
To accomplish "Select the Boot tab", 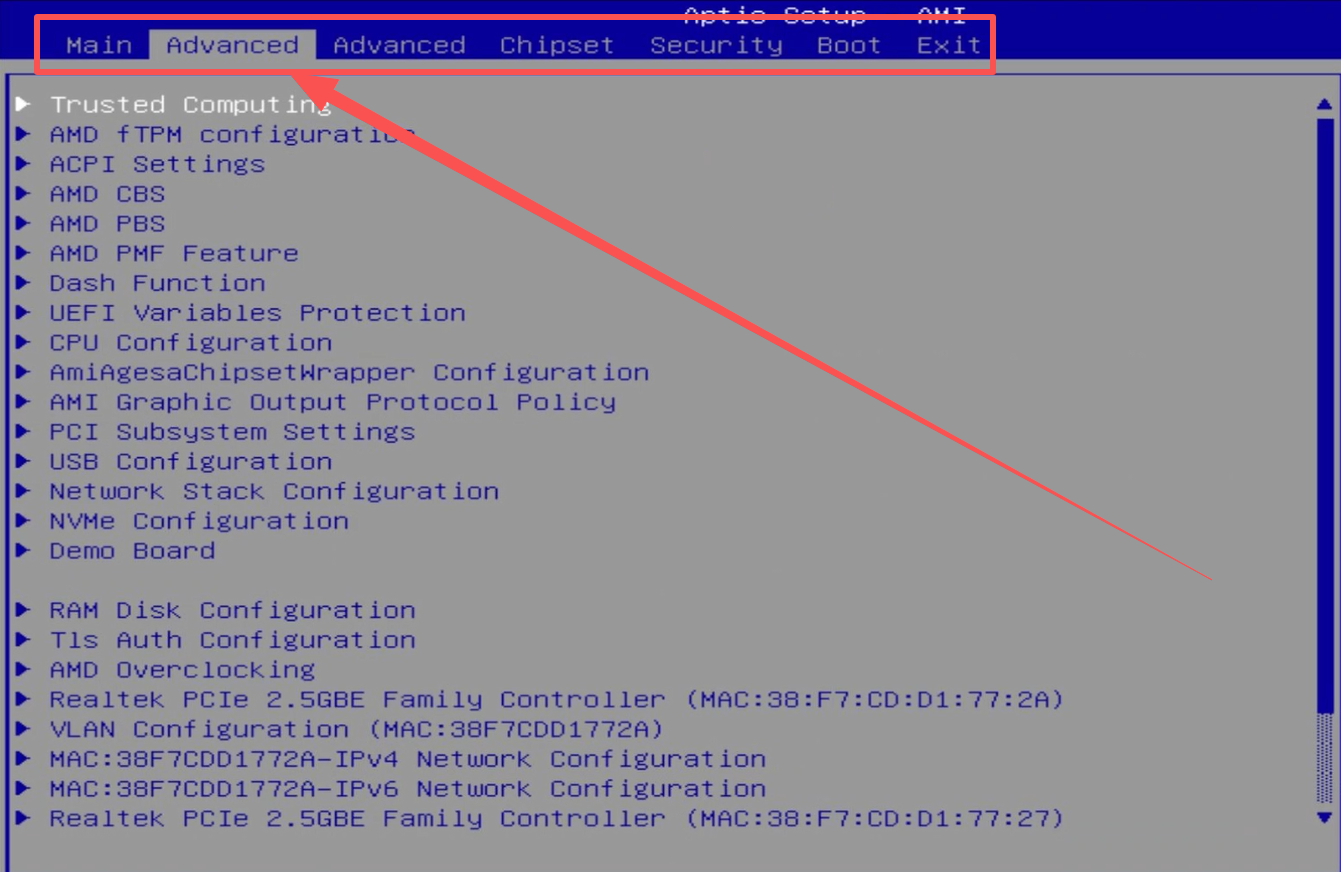I will pos(848,45).
